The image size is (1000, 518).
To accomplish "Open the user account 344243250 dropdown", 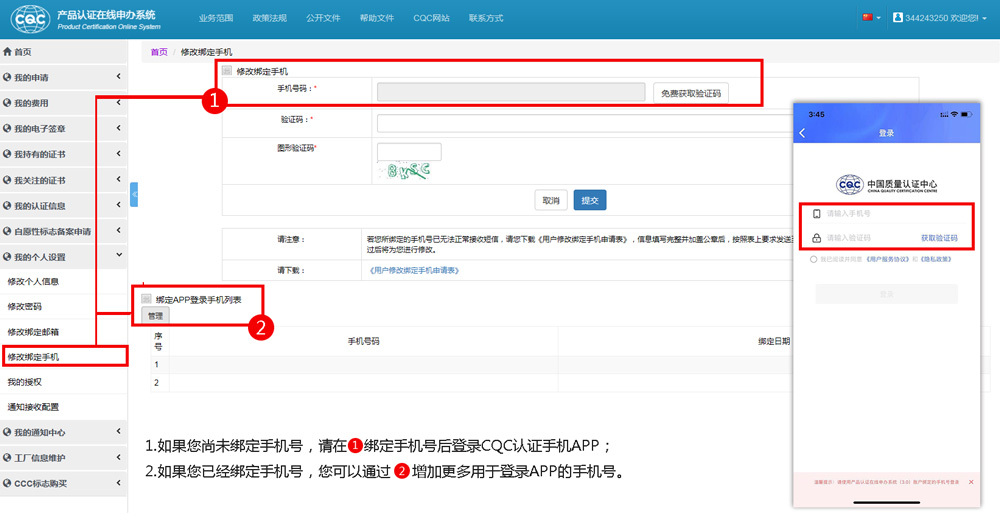I will (x=940, y=18).
